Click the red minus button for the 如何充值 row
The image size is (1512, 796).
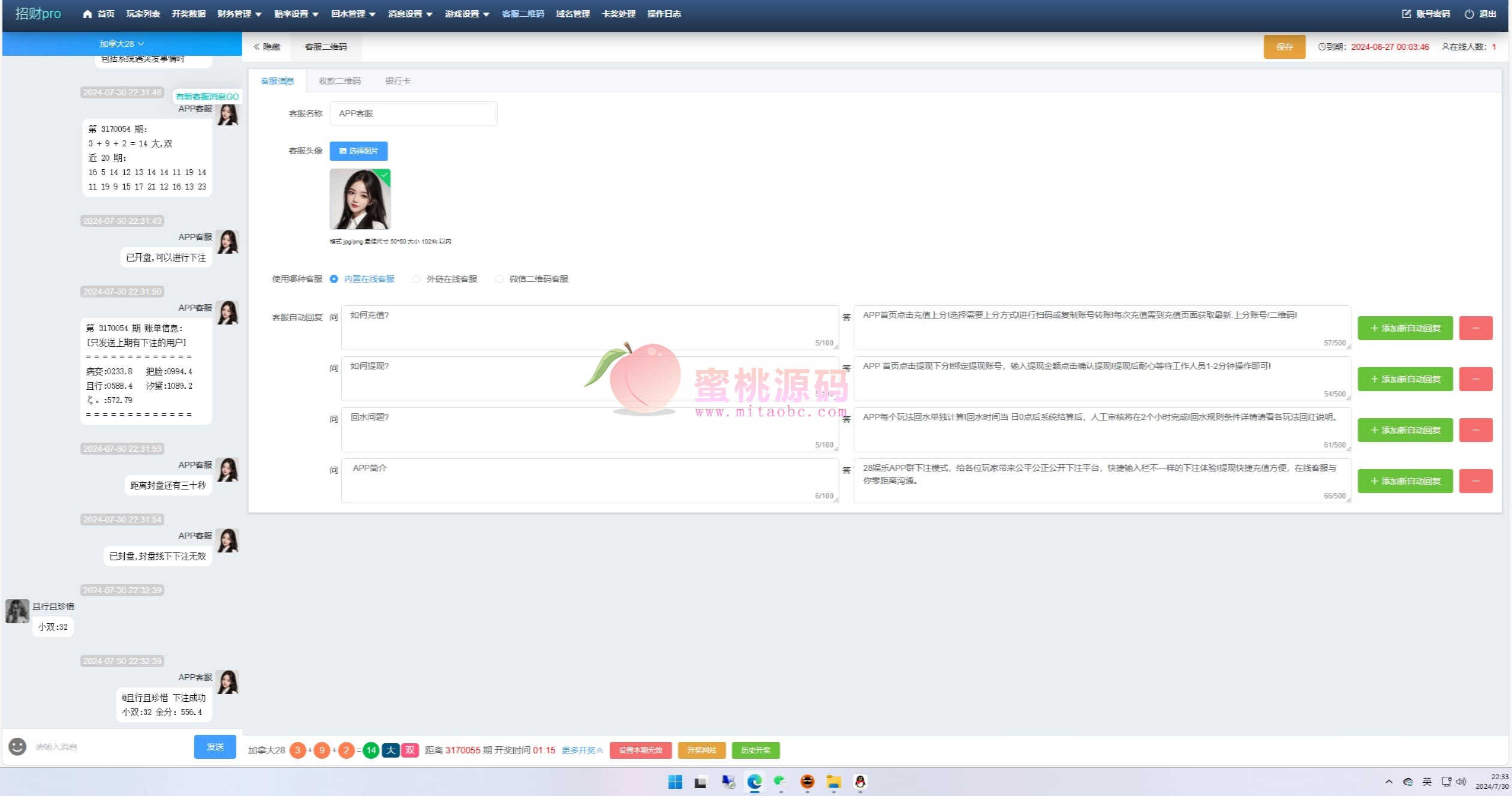coord(1475,328)
